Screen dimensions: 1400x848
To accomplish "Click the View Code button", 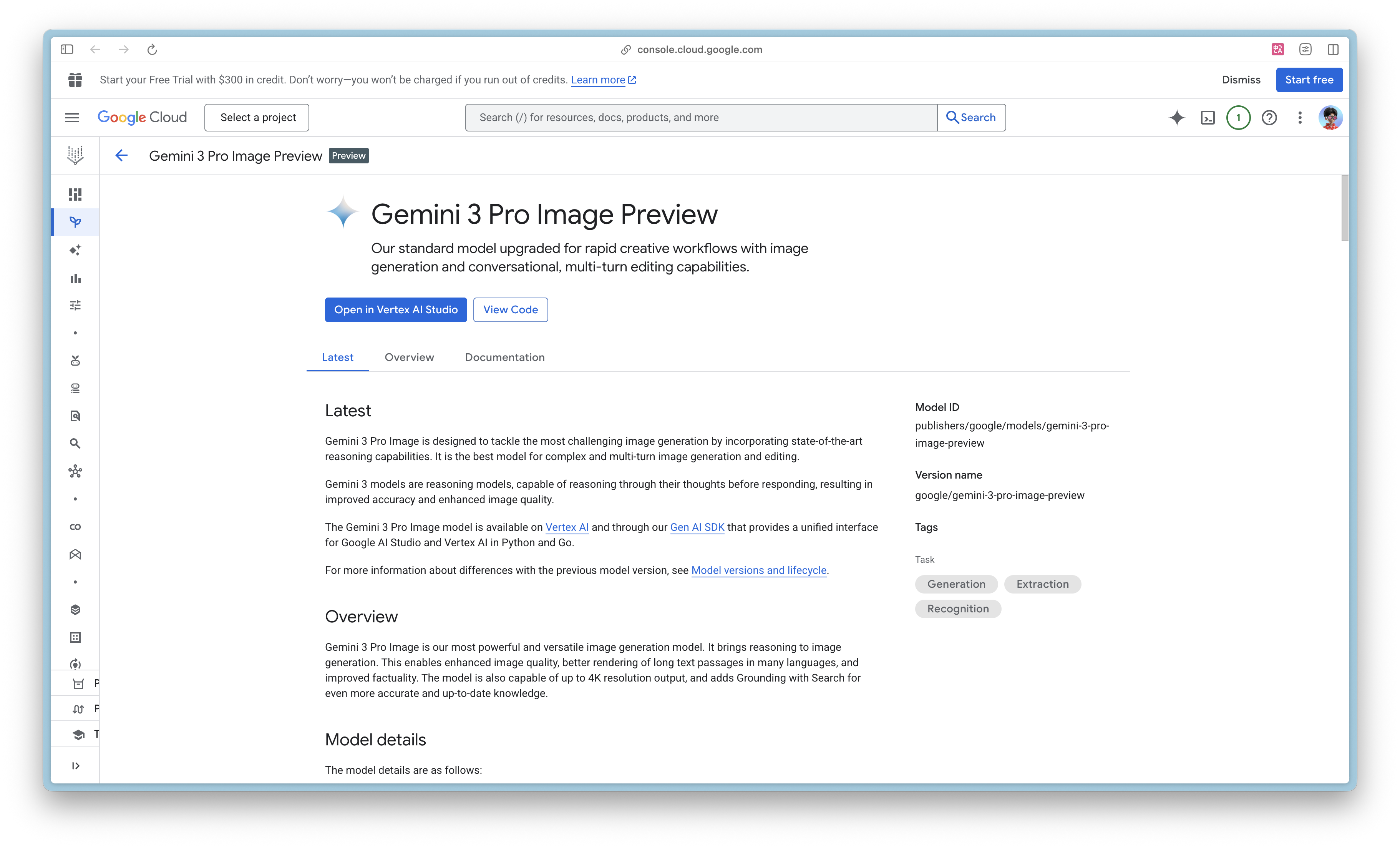I will pos(510,310).
